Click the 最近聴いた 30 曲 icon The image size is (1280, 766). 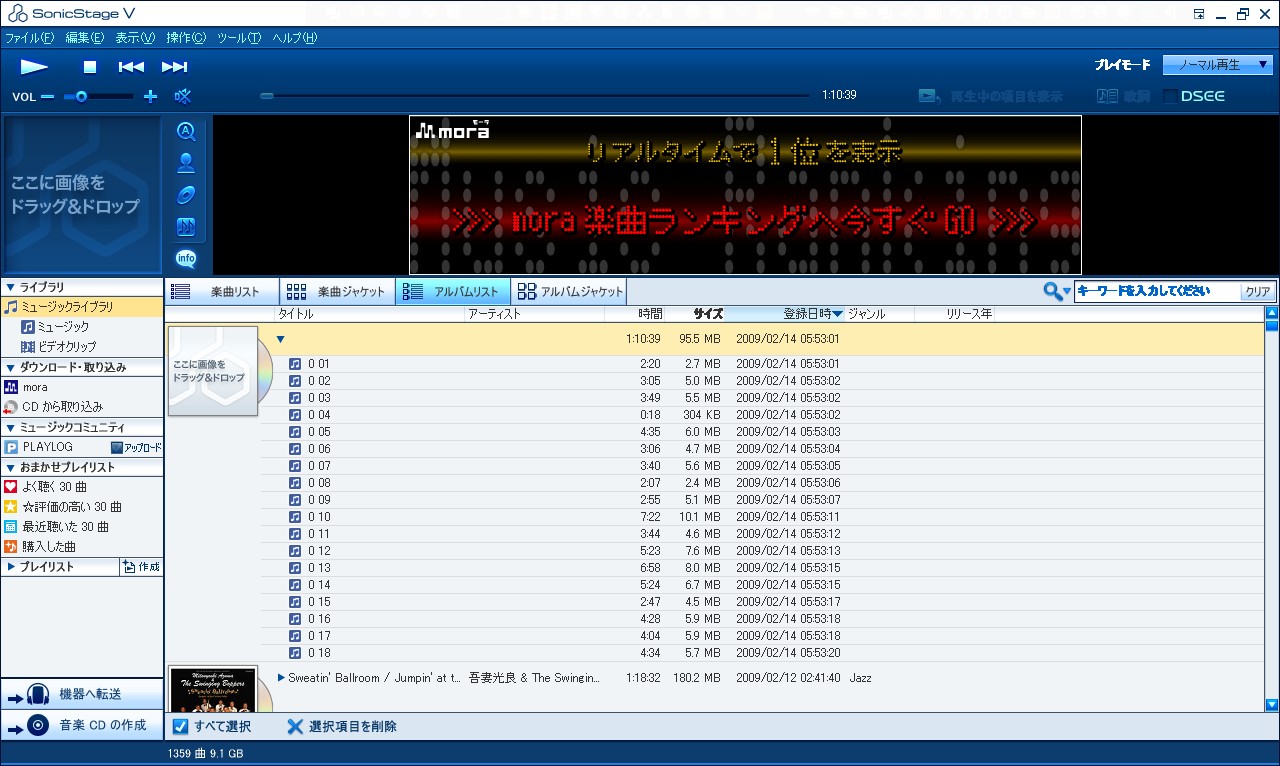pyautogui.click(x=11, y=527)
